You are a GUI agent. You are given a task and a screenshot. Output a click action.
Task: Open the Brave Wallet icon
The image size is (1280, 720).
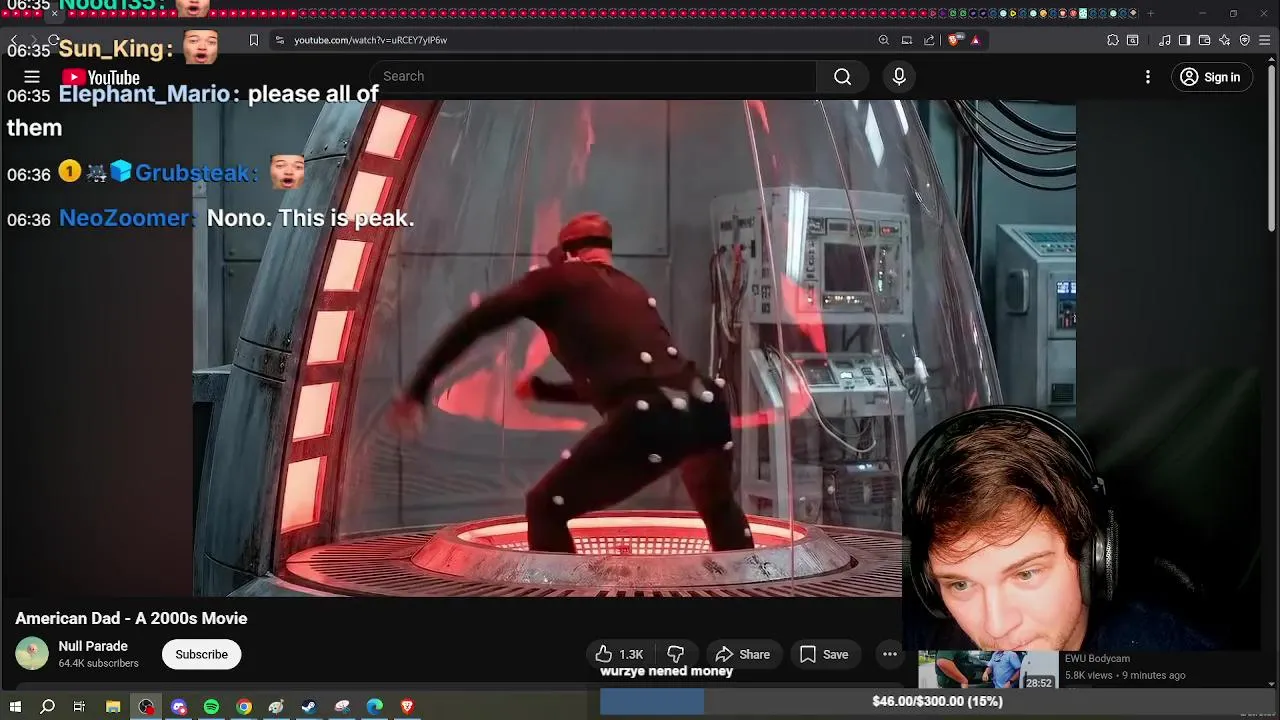pos(1205,40)
